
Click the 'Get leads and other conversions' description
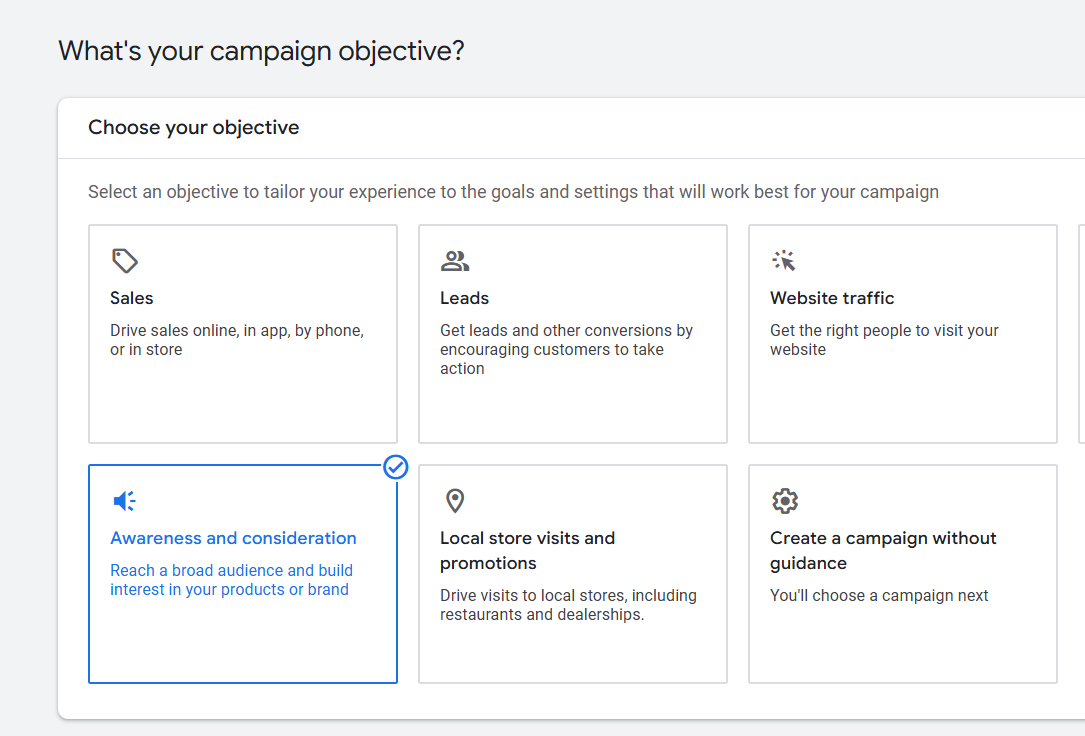coord(566,349)
